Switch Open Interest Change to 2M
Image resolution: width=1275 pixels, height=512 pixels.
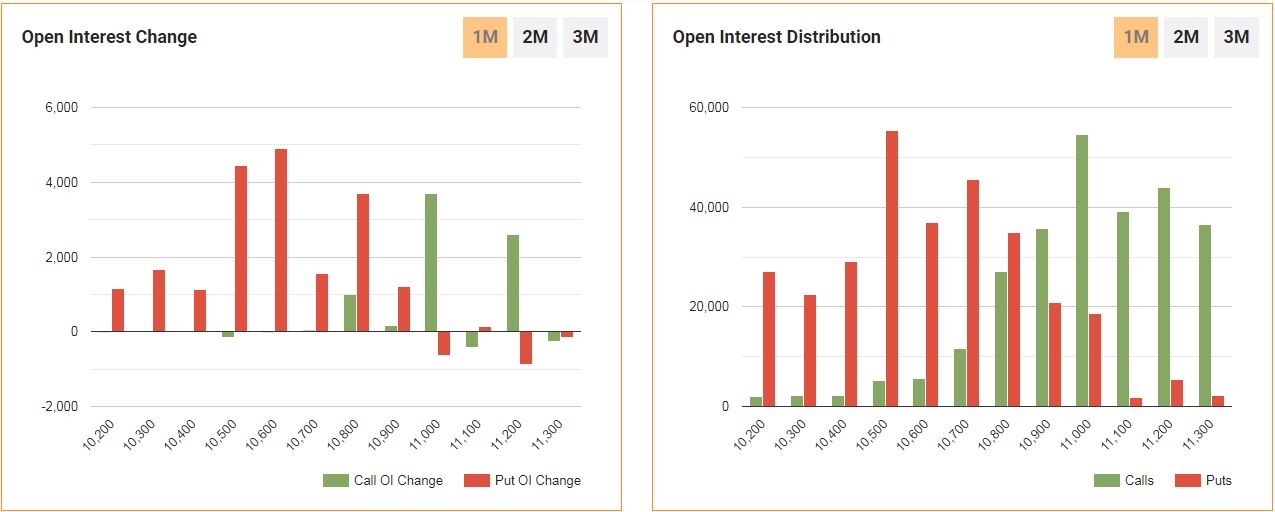[535, 38]
